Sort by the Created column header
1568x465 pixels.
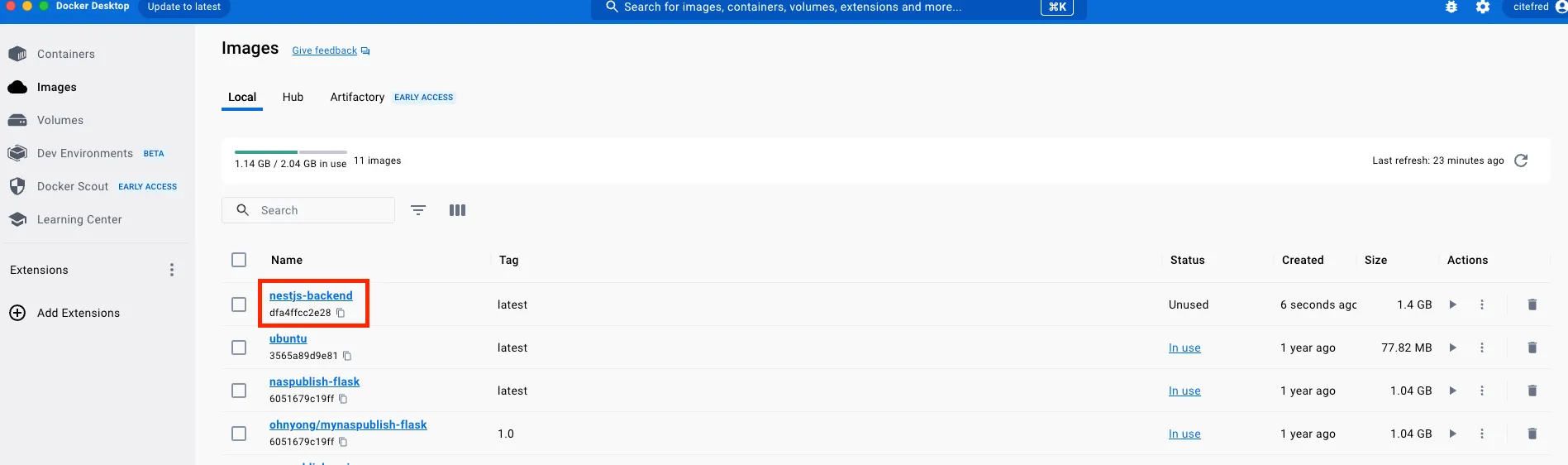[x=1303, y=260]
